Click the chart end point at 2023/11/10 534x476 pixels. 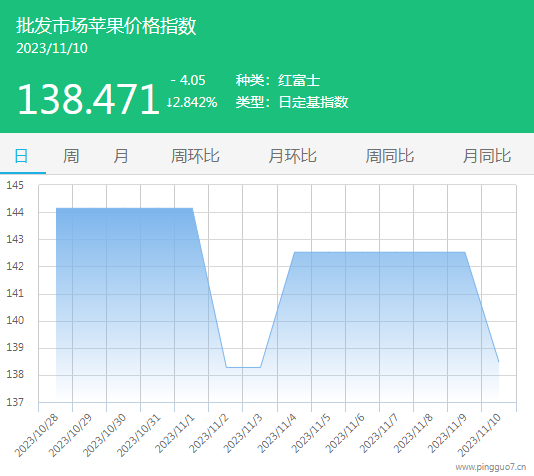(499, 362)
